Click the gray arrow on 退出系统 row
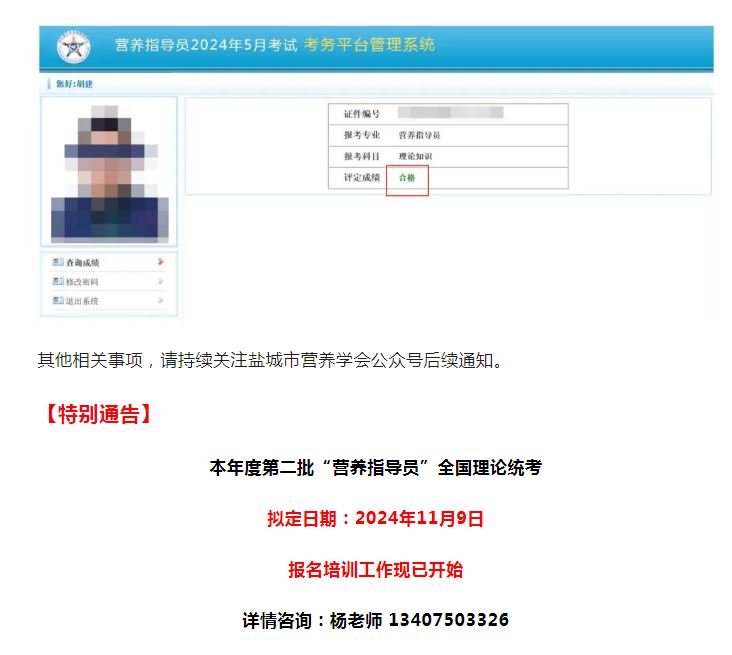 161,300
